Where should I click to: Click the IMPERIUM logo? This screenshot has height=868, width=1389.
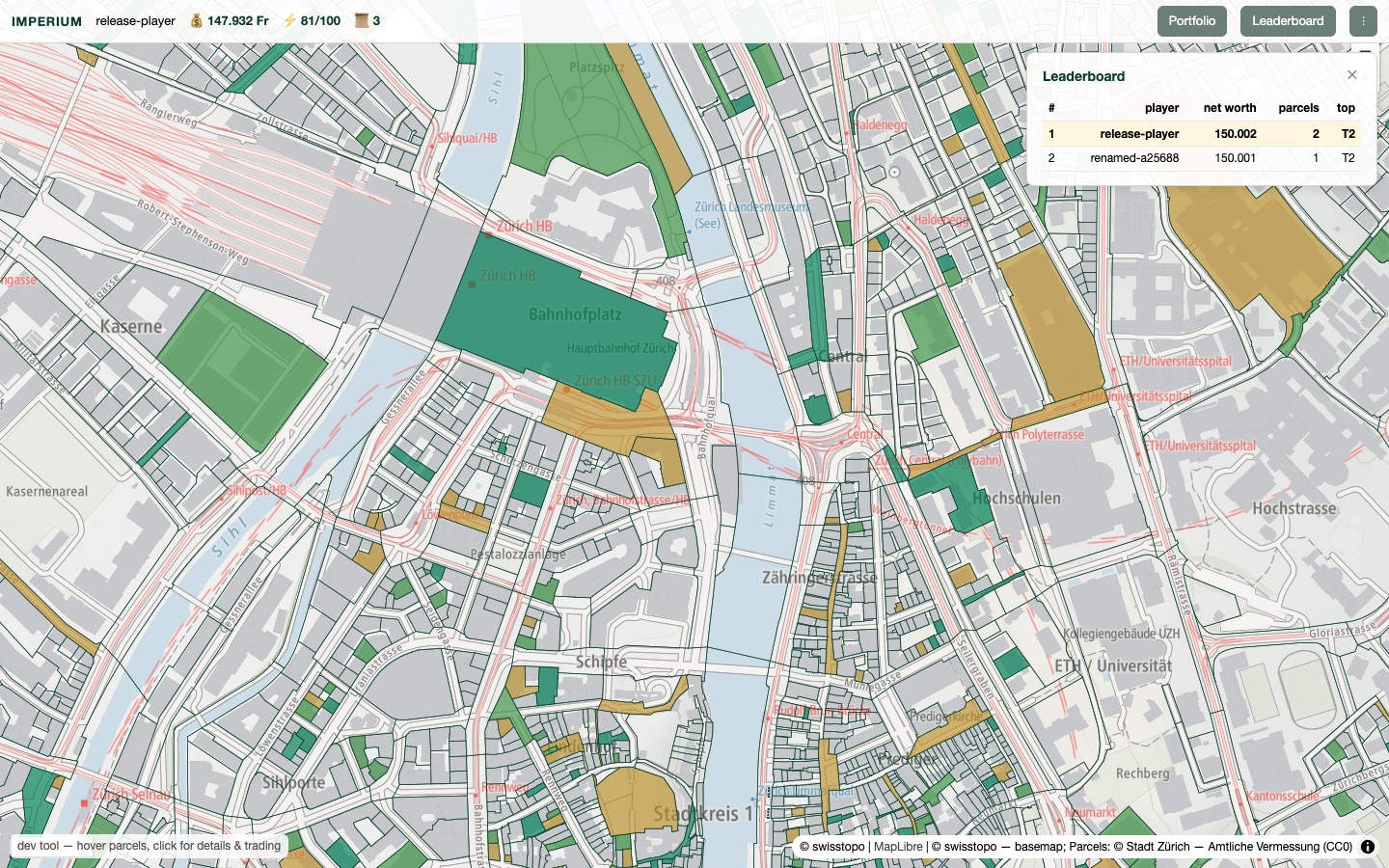click(46, 21)
